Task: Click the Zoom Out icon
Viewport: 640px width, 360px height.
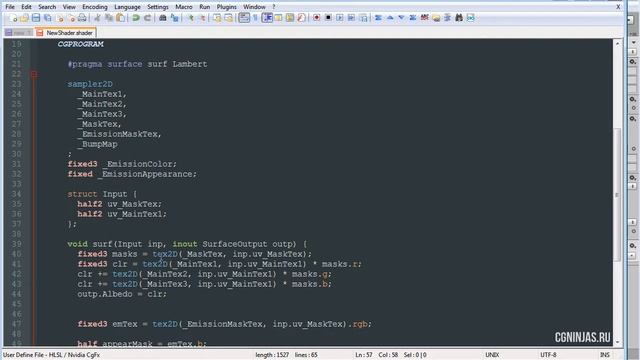Action: click(x=202, y=18)
